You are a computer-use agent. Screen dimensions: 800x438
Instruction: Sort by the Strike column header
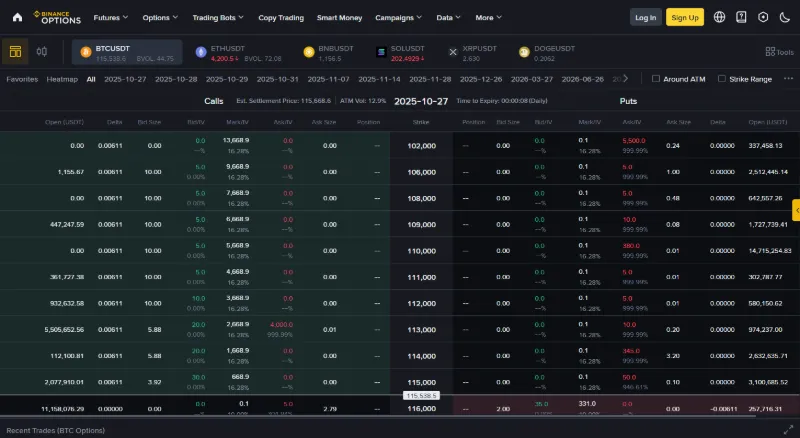coord(421,122)
